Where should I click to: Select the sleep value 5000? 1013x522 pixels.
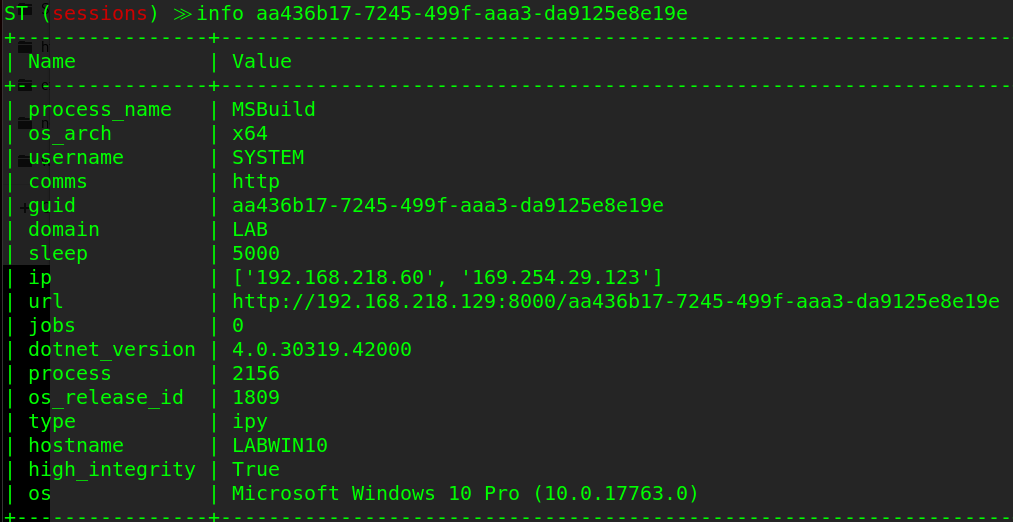[x=255, y=253]
